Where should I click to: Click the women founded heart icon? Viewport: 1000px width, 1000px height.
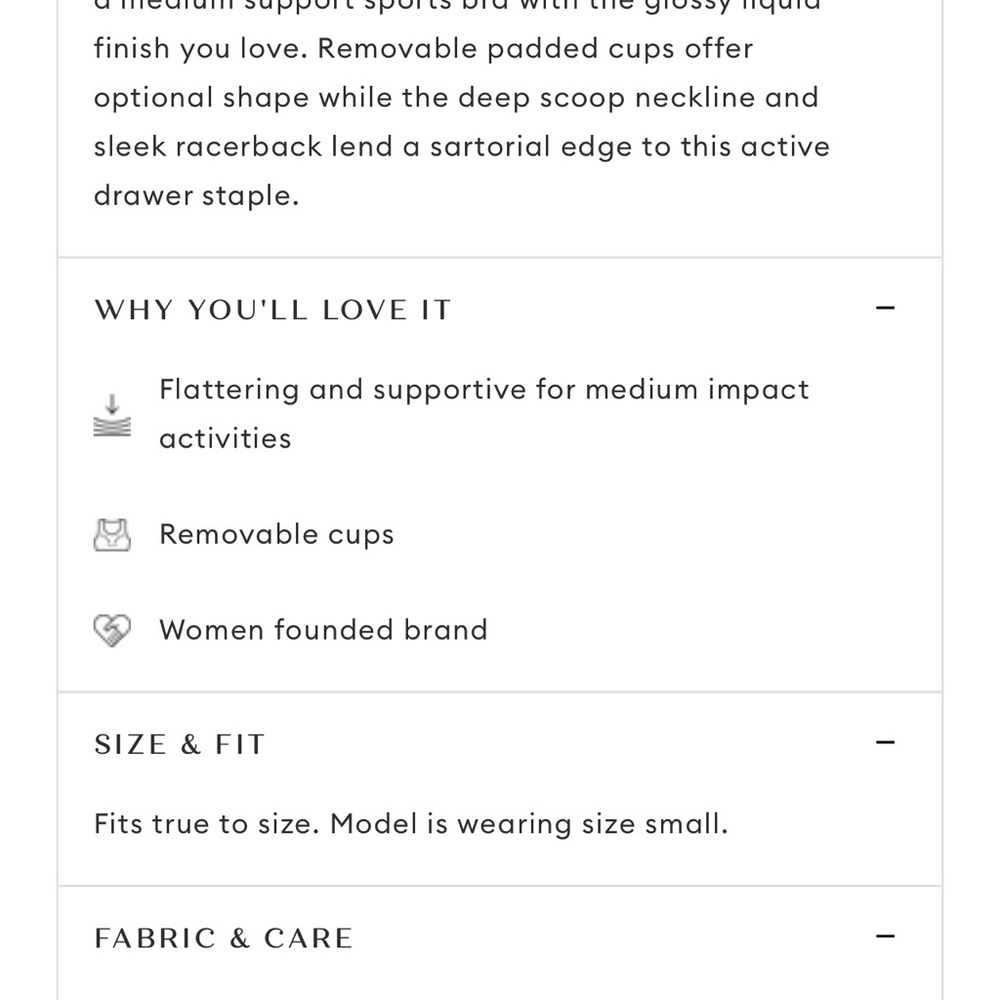click(112, 630)
